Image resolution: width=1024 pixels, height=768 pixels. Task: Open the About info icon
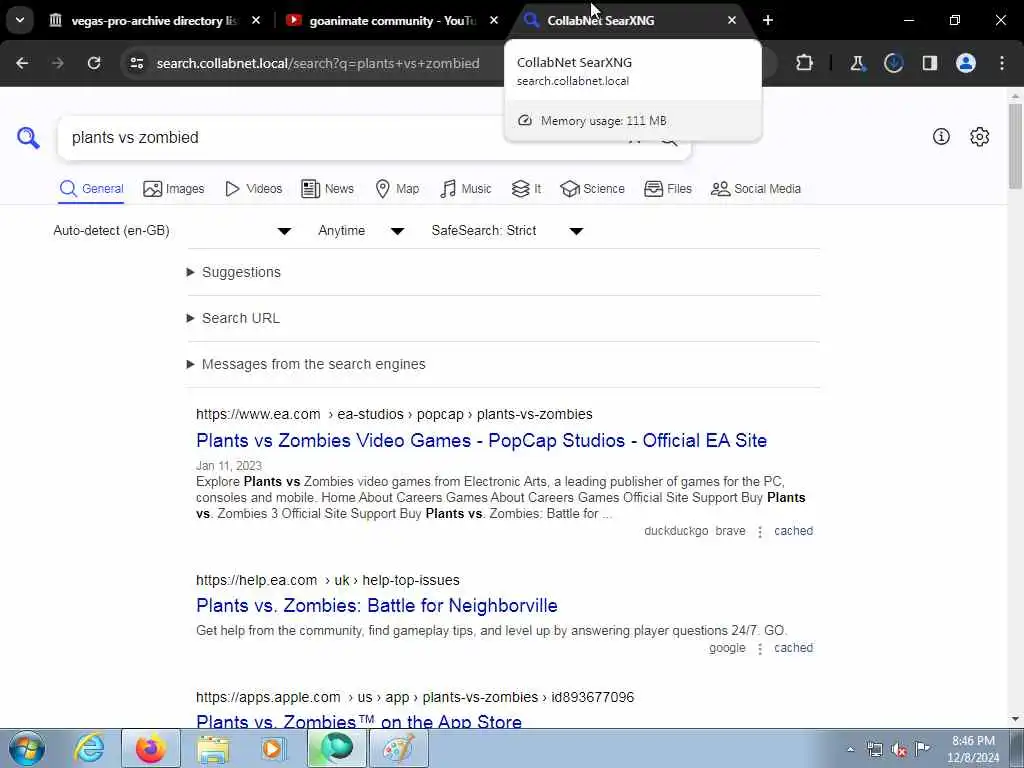point(941,136)
